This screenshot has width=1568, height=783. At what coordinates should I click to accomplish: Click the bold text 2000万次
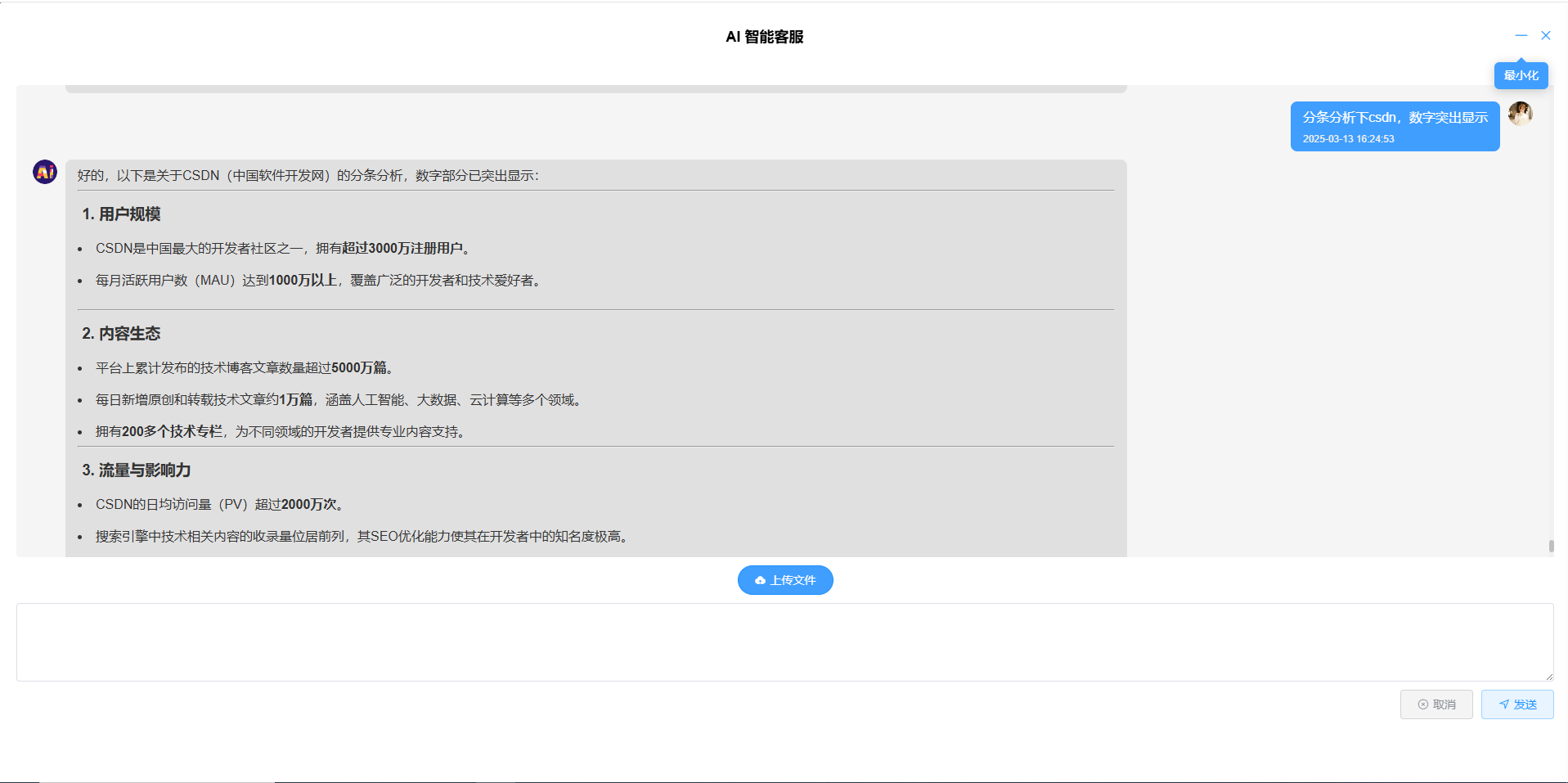click(x=309, y=504)
